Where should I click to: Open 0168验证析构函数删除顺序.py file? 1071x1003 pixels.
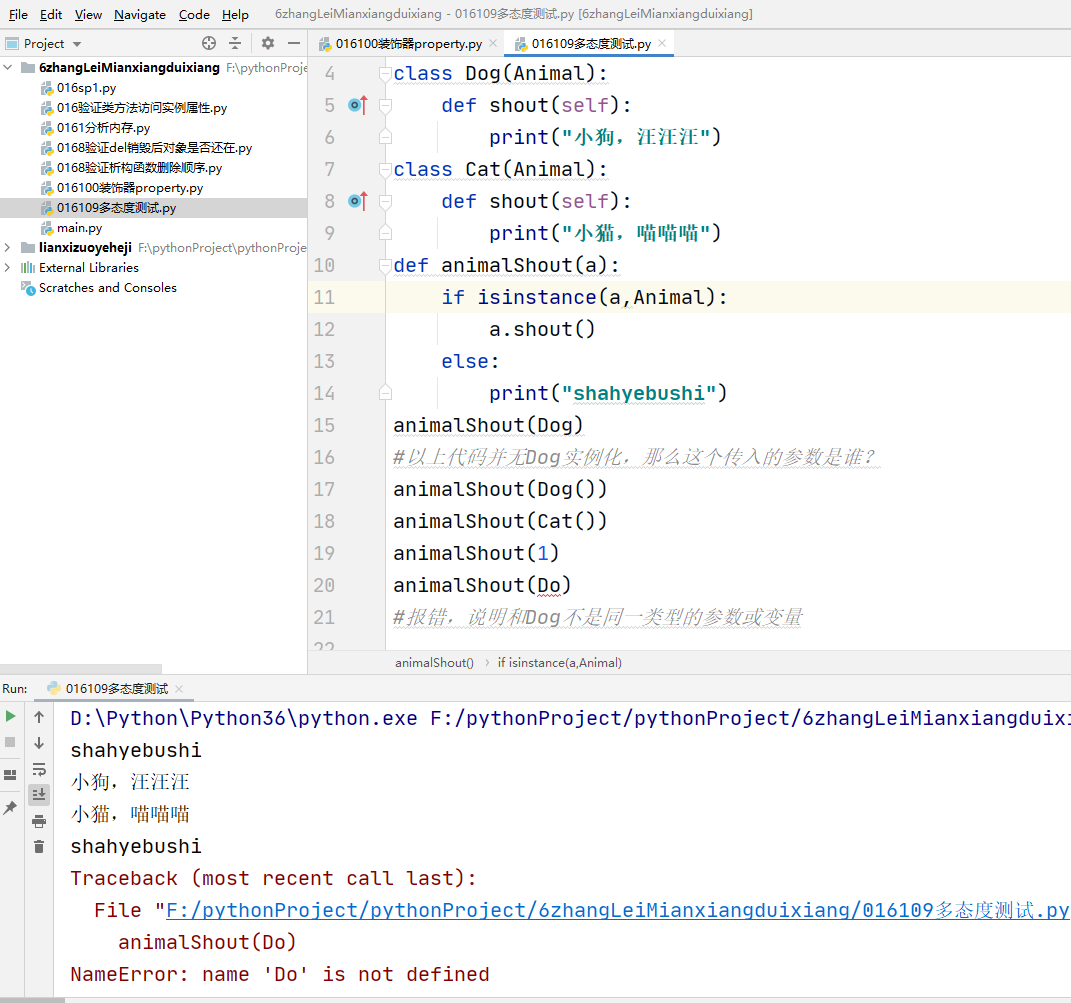tap(139, 167)
